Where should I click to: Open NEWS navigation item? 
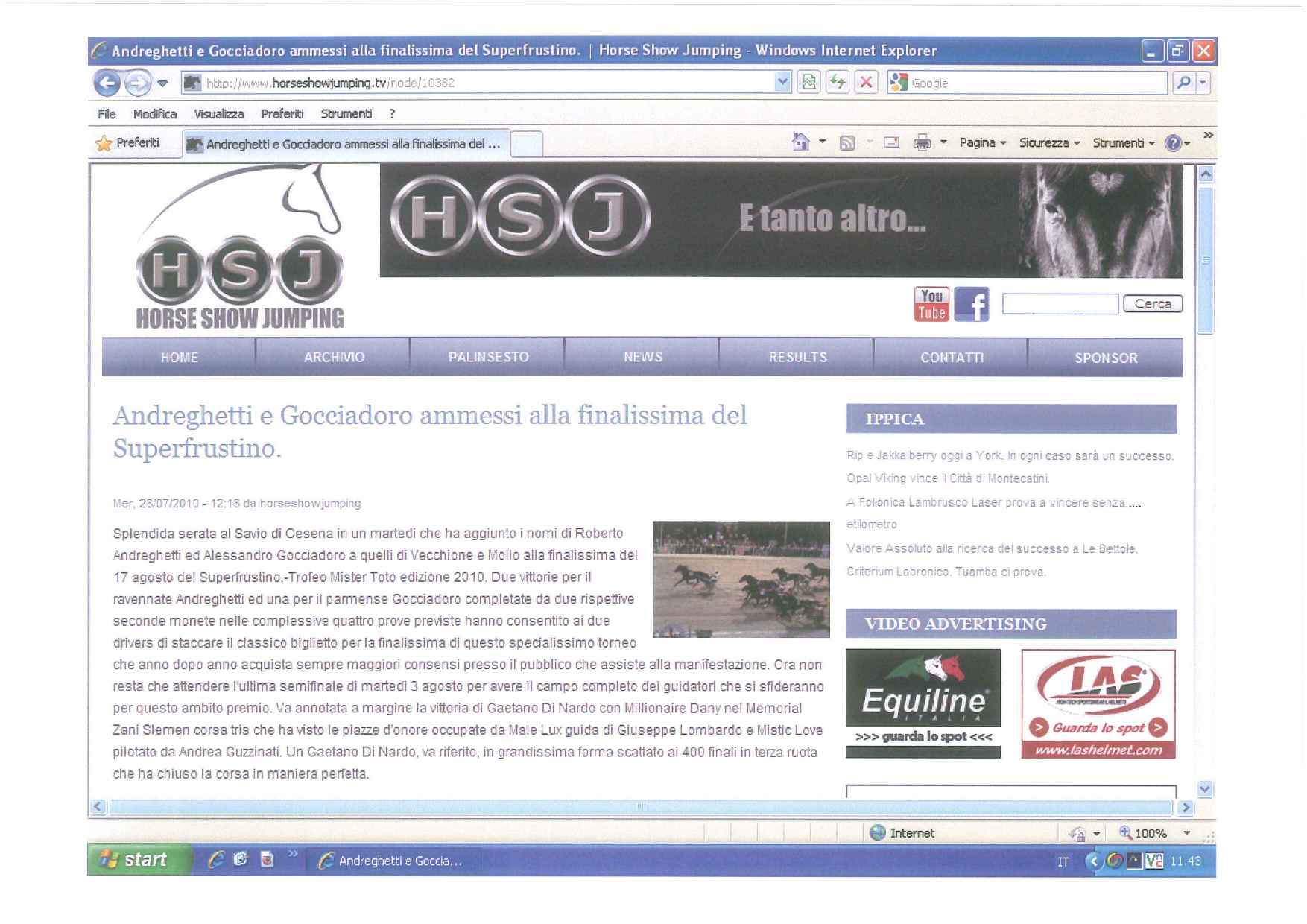pos(642,358)
